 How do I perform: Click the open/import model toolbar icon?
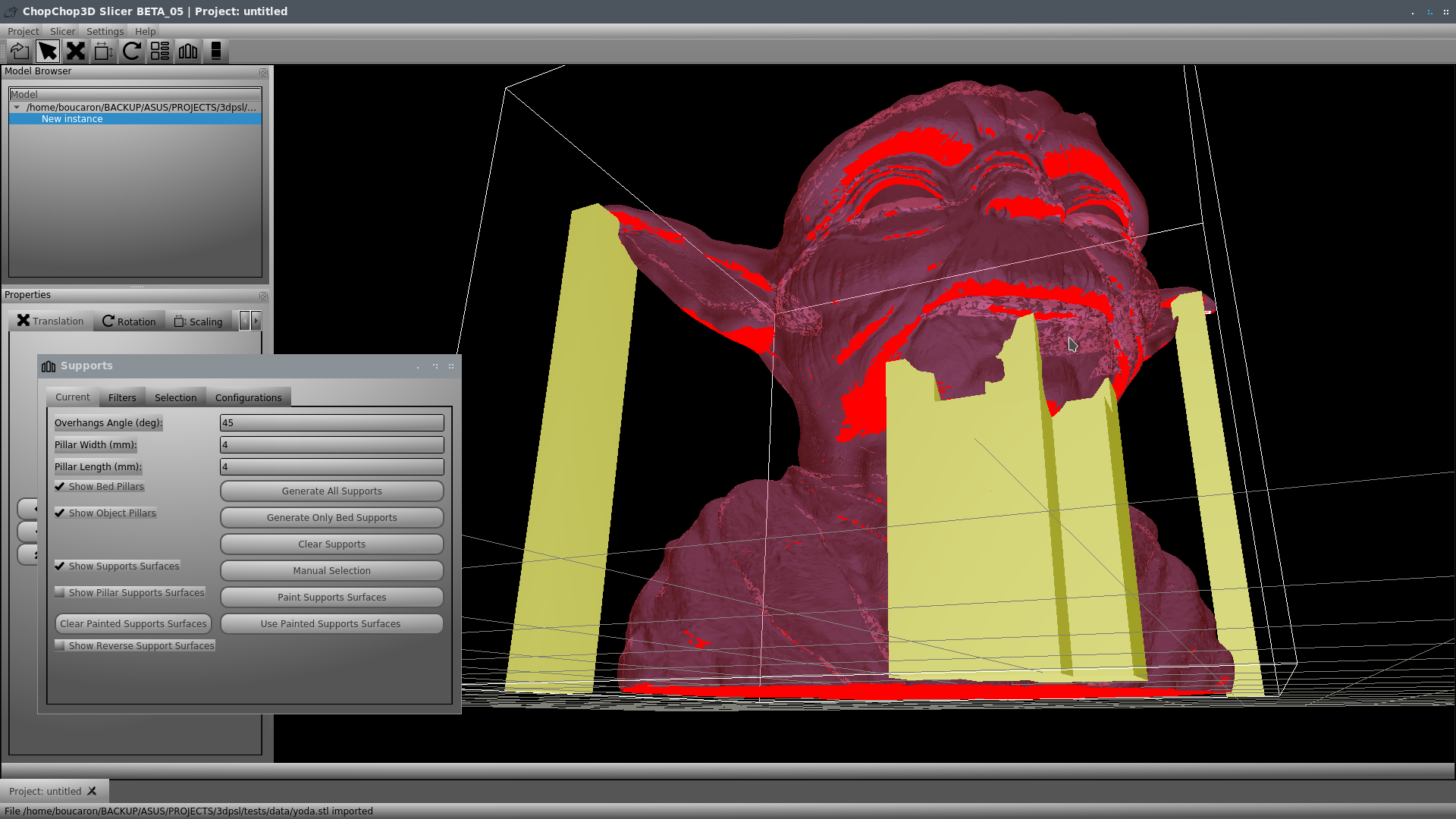click(x=20, y=51)
